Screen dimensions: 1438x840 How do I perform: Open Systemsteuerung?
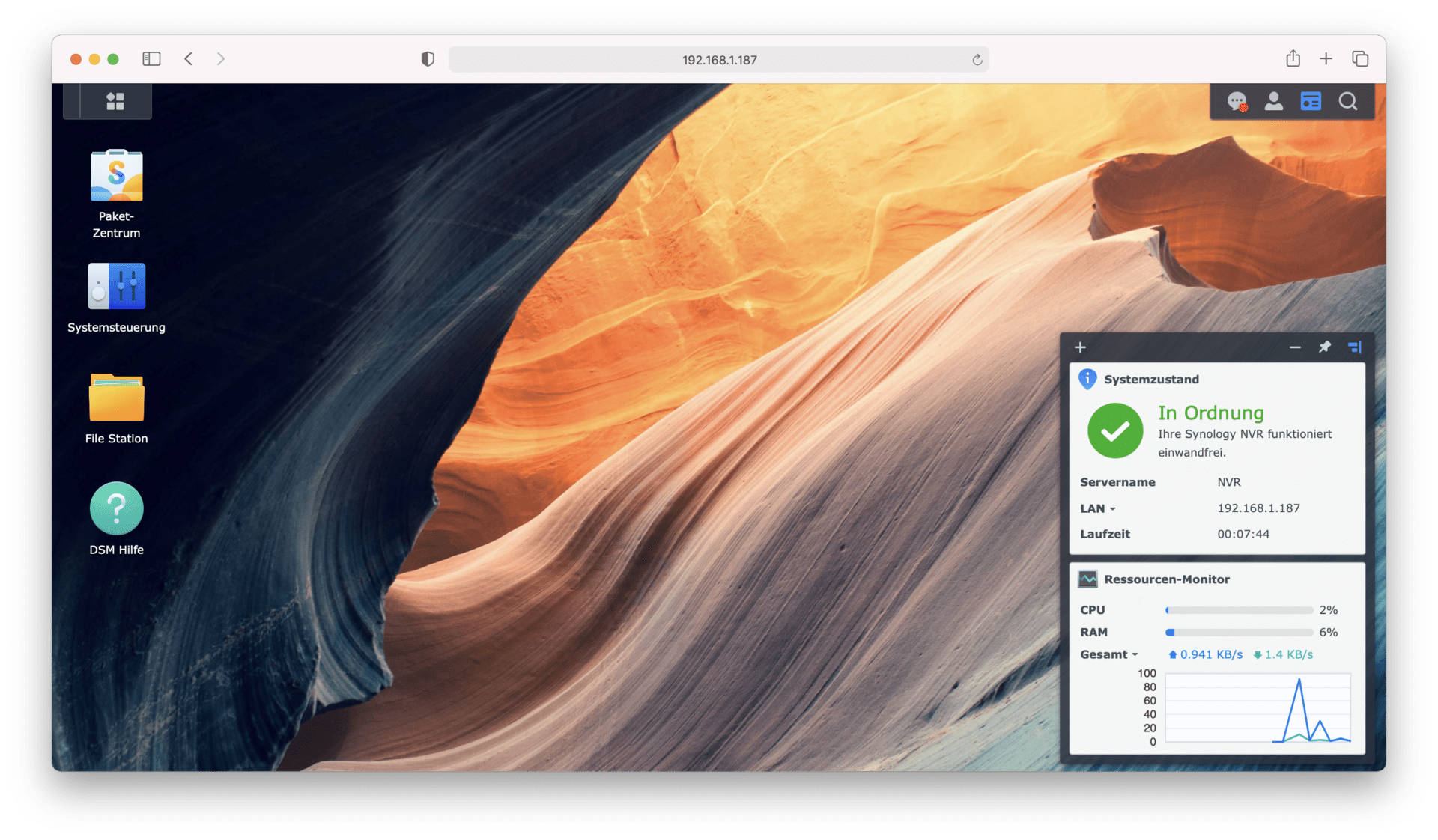click(116, 286)
